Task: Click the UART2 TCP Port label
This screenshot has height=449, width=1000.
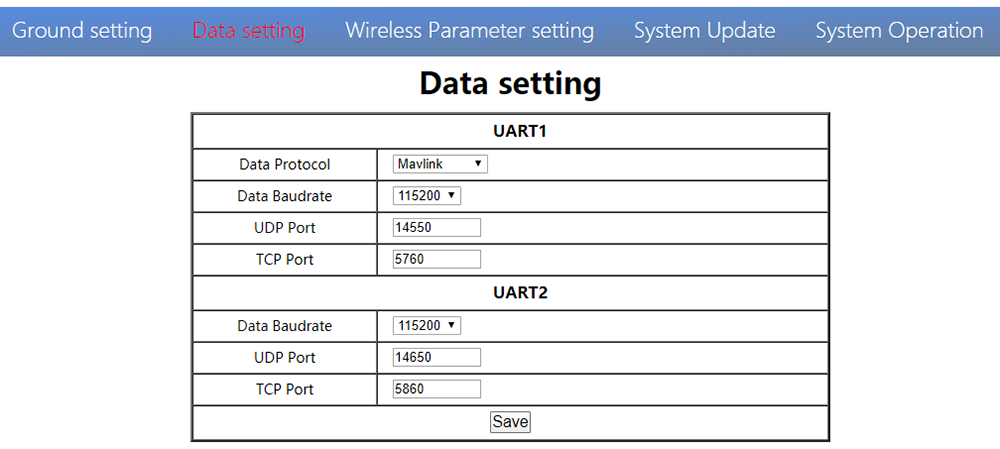Action: (x=284, y=389)
